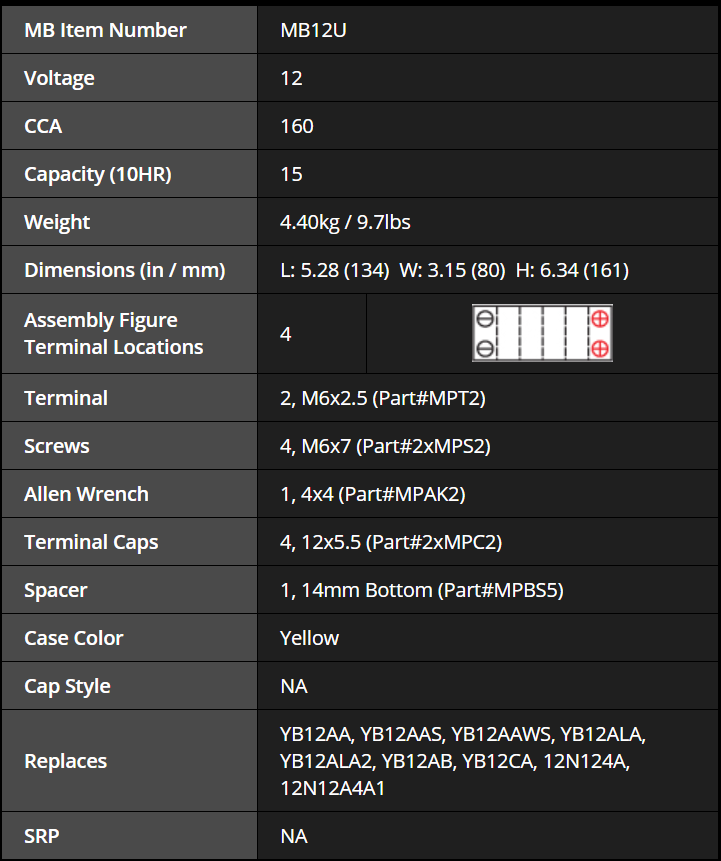Click the bottom negative terminal symbol
The image size is (721, 861).
tap(485, 348)
